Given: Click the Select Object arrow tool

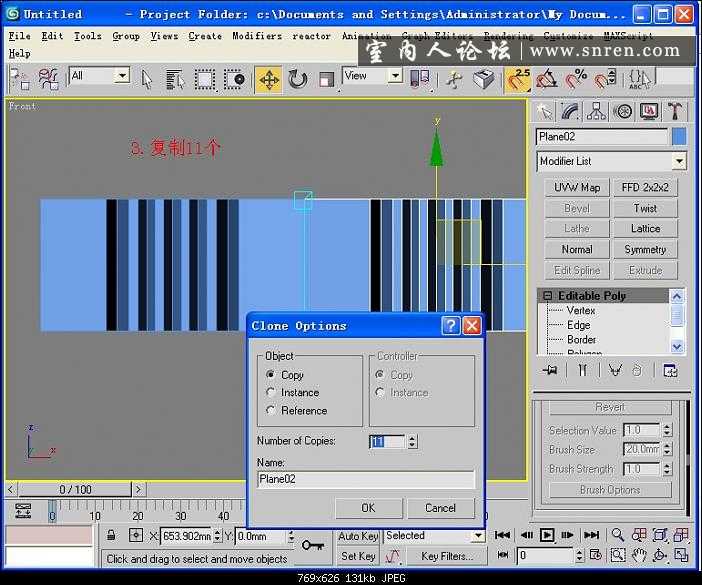Looking at the screenshot, I should [x=147, y=79].
